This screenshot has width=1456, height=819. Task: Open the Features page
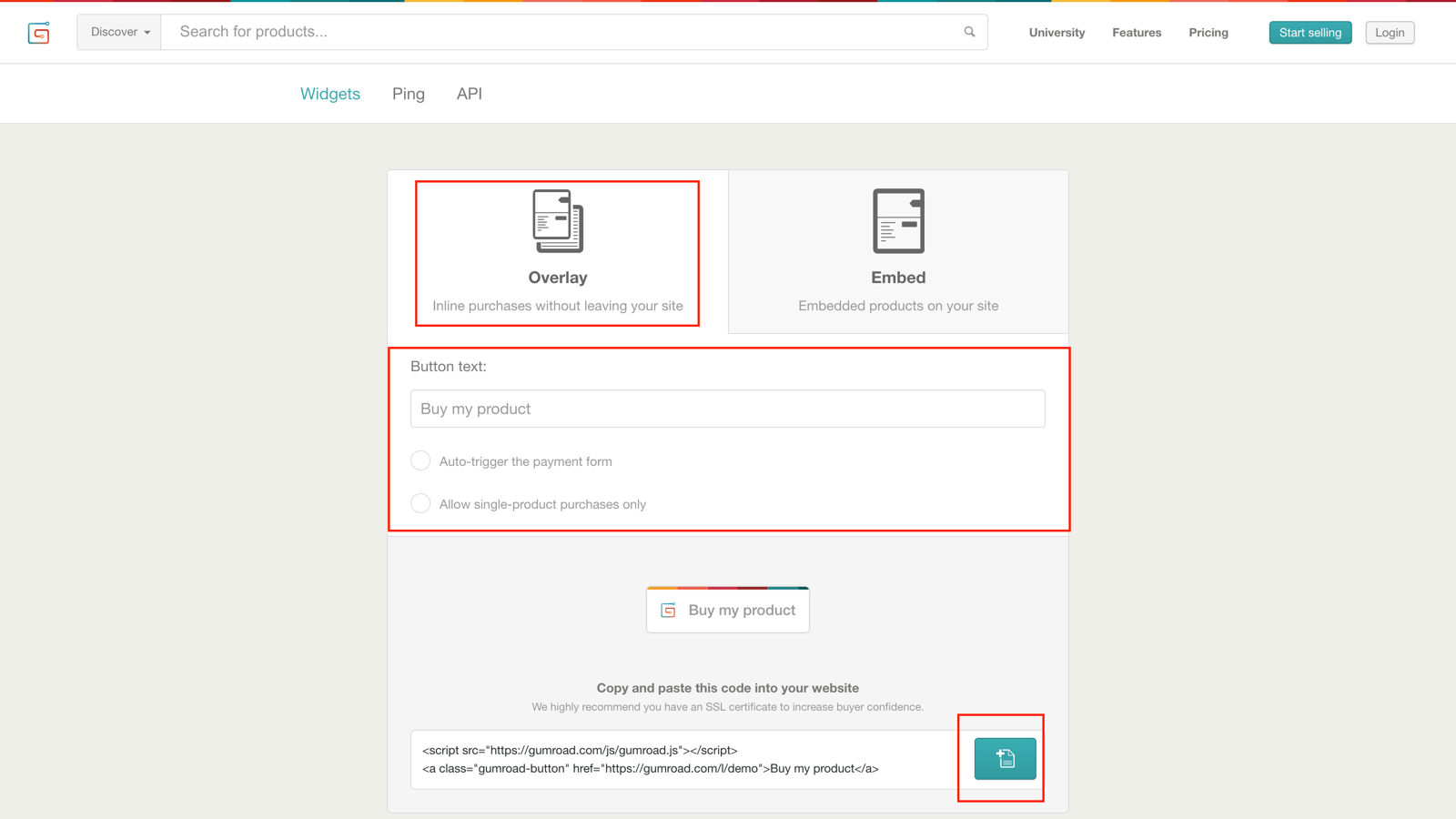[x=1136, y=32]
